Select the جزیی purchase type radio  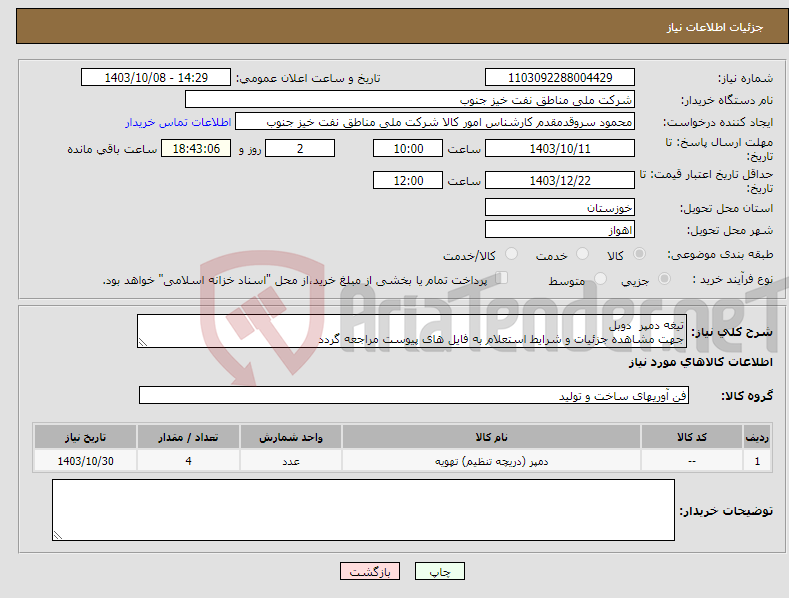[x=664, y=278]
